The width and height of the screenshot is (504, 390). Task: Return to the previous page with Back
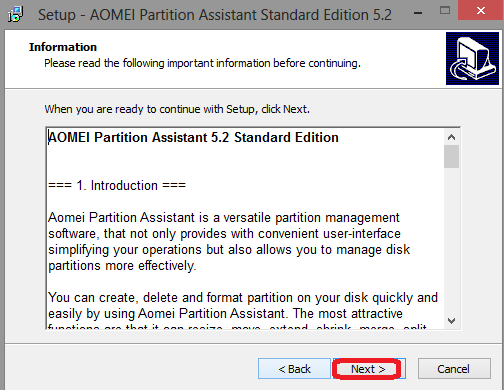[x=294, y=369]
